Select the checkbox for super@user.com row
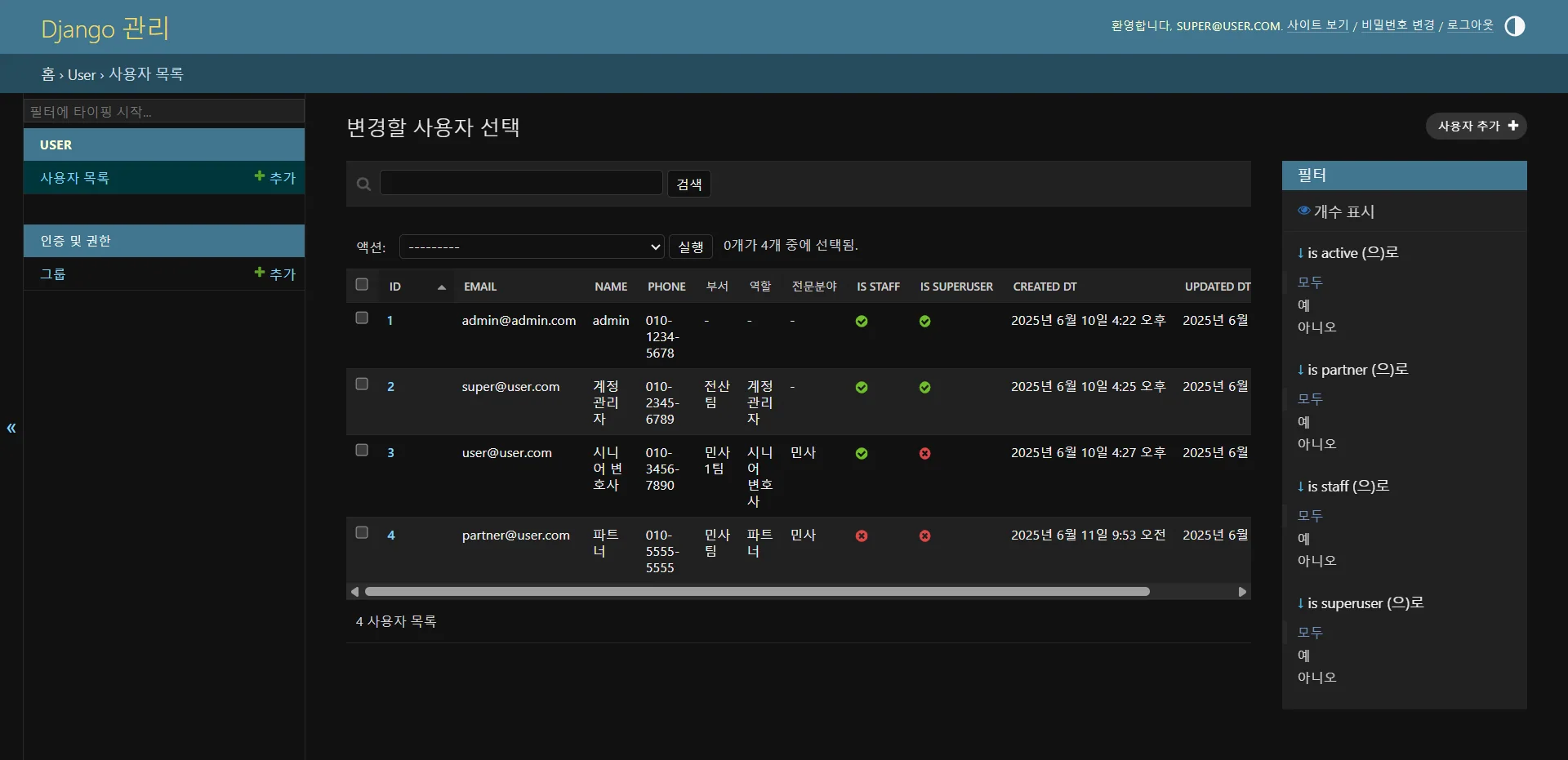Screen dimensions: 1568x760 pos(362,384)
